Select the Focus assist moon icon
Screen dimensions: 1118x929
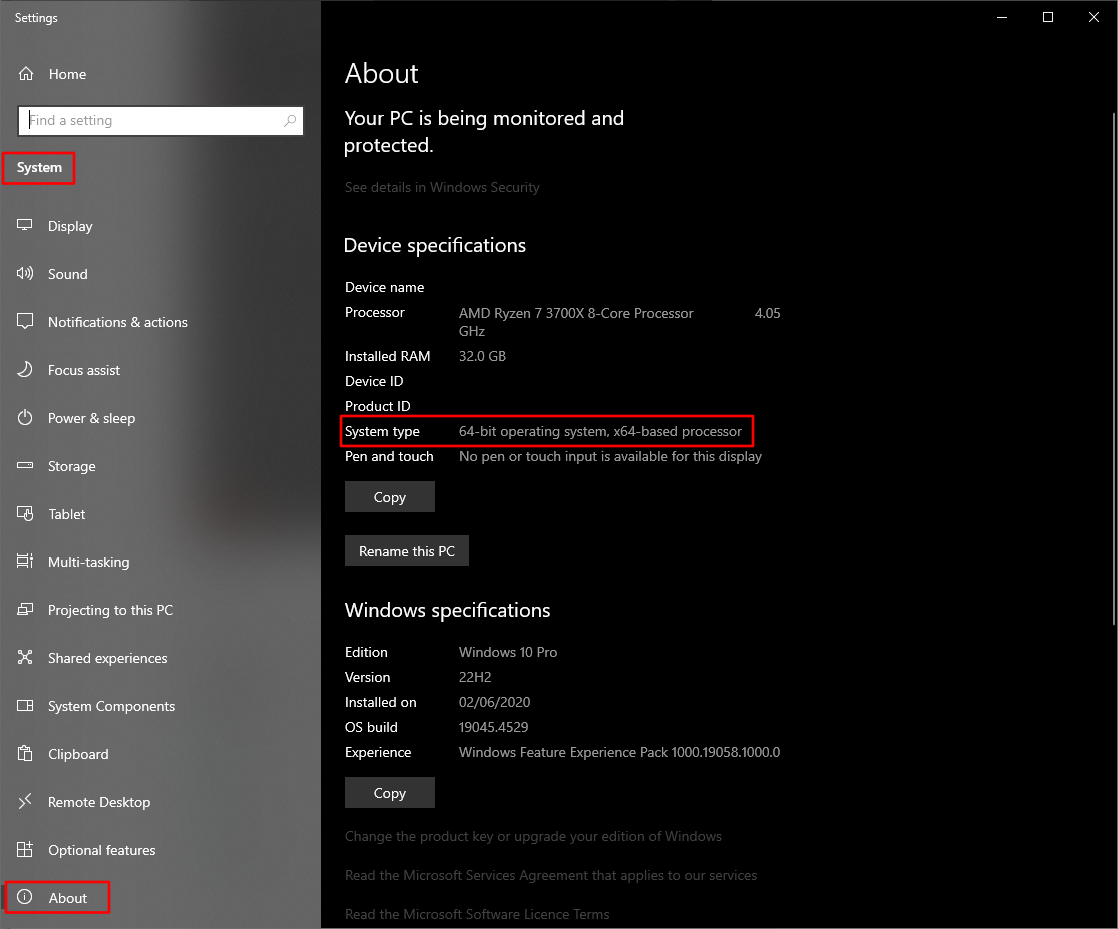pyautogui.click(x=26, y=370)
